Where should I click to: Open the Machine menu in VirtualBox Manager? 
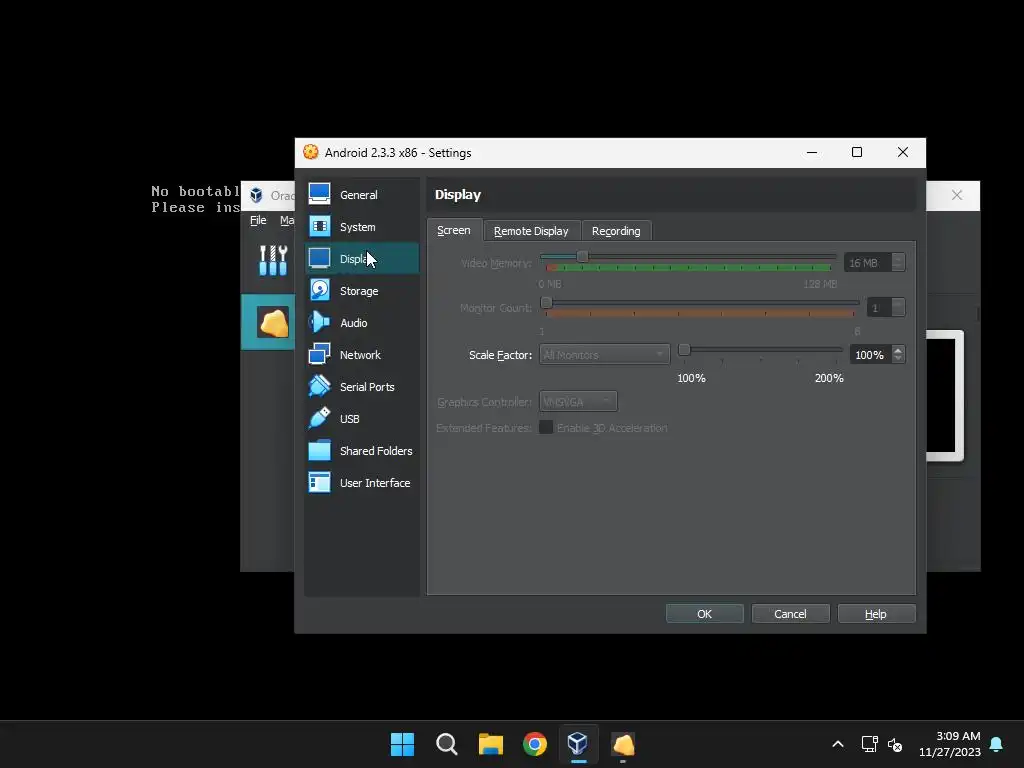point(287,220)
